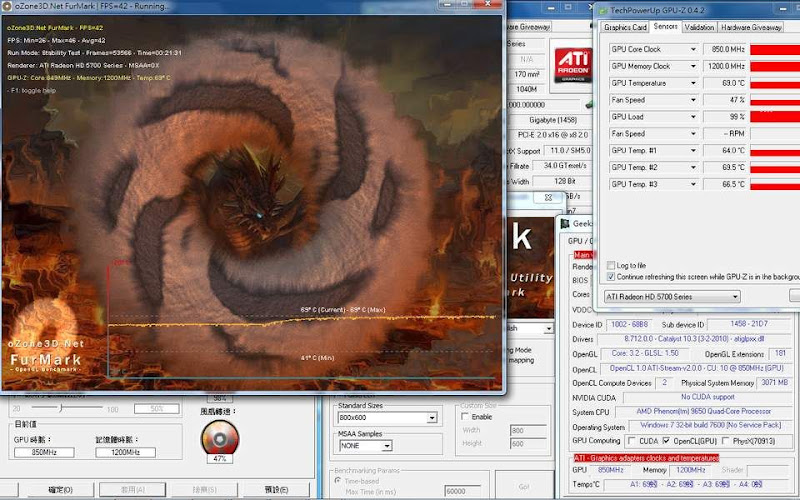800x500 pixels.
Task: Check the CUDA GPU Computing checkbox
Action: (632, 440)
